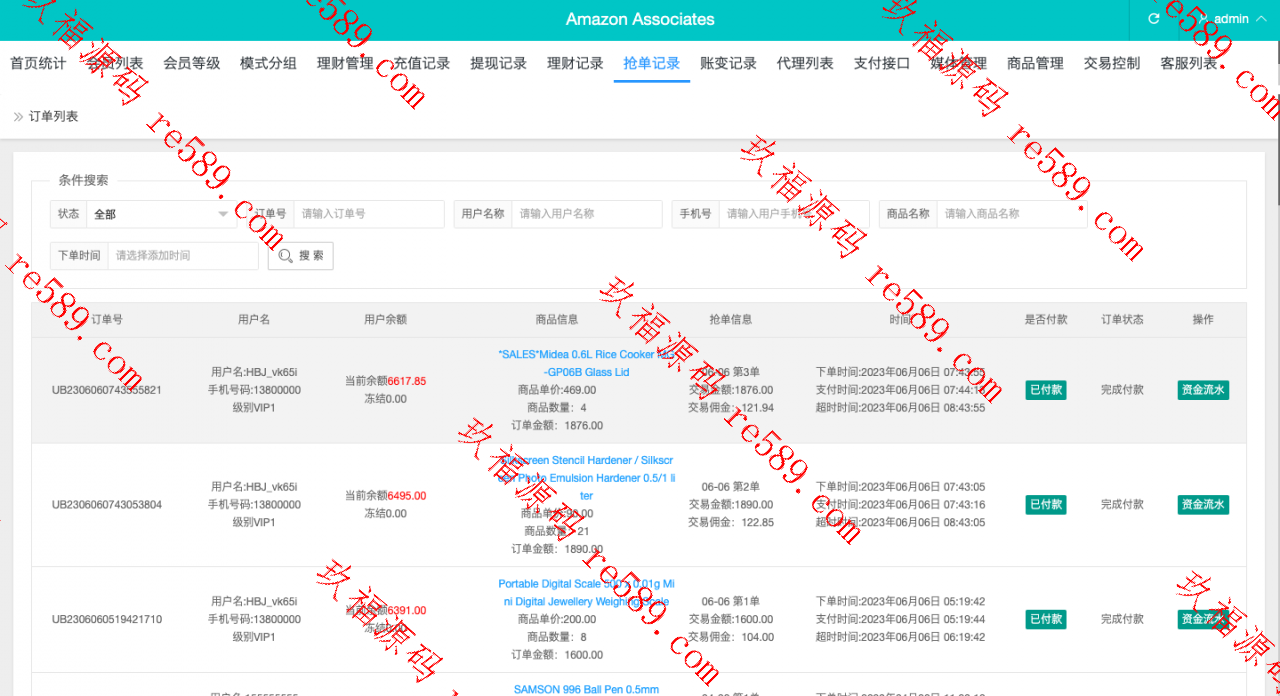This screenshot has width=1280, height=696.
Task: Click the 订单状态 column header
Action: [1122, 320]
